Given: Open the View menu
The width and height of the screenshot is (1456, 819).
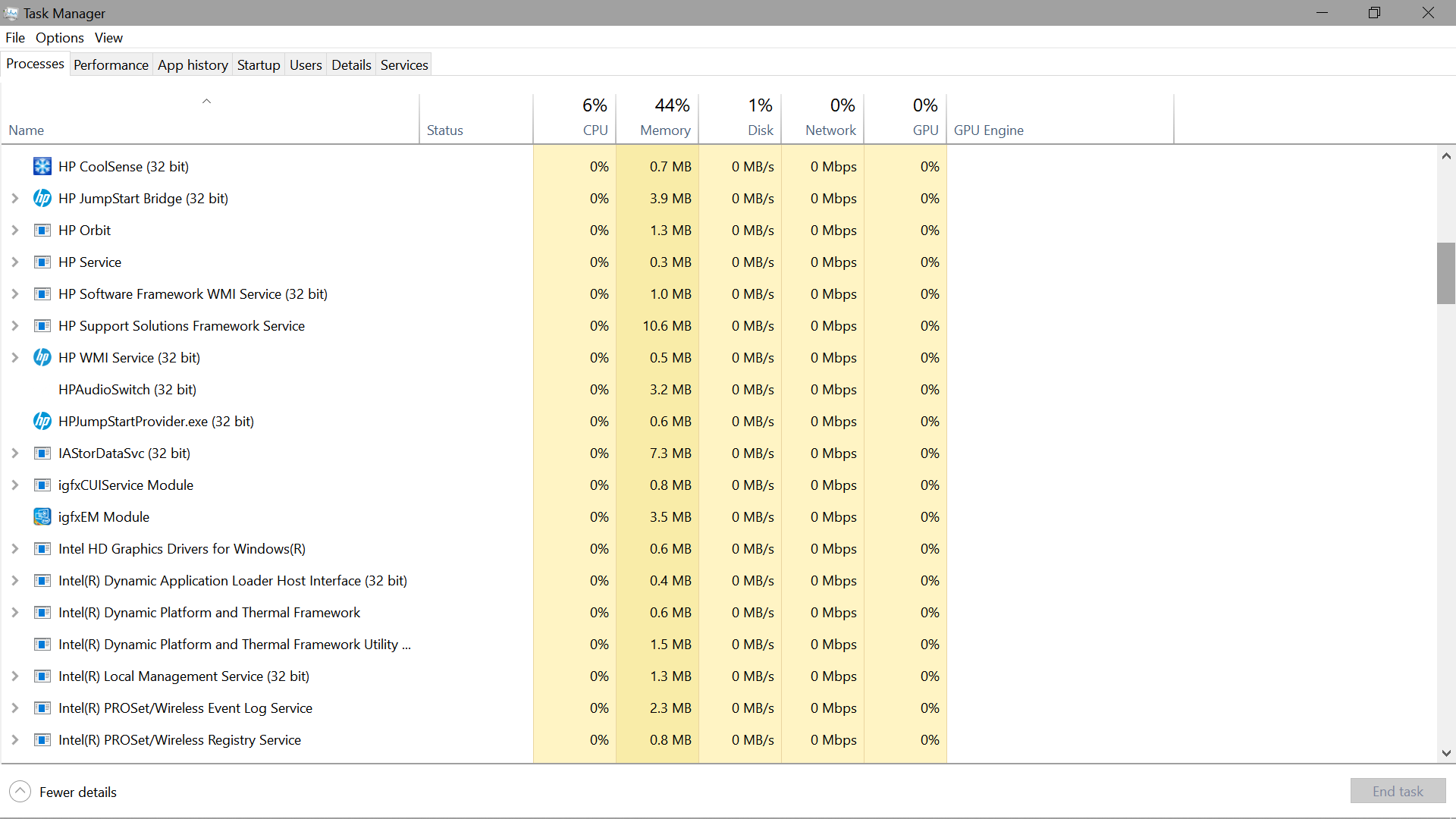Looking at the screenshot, I should point(108,38).
